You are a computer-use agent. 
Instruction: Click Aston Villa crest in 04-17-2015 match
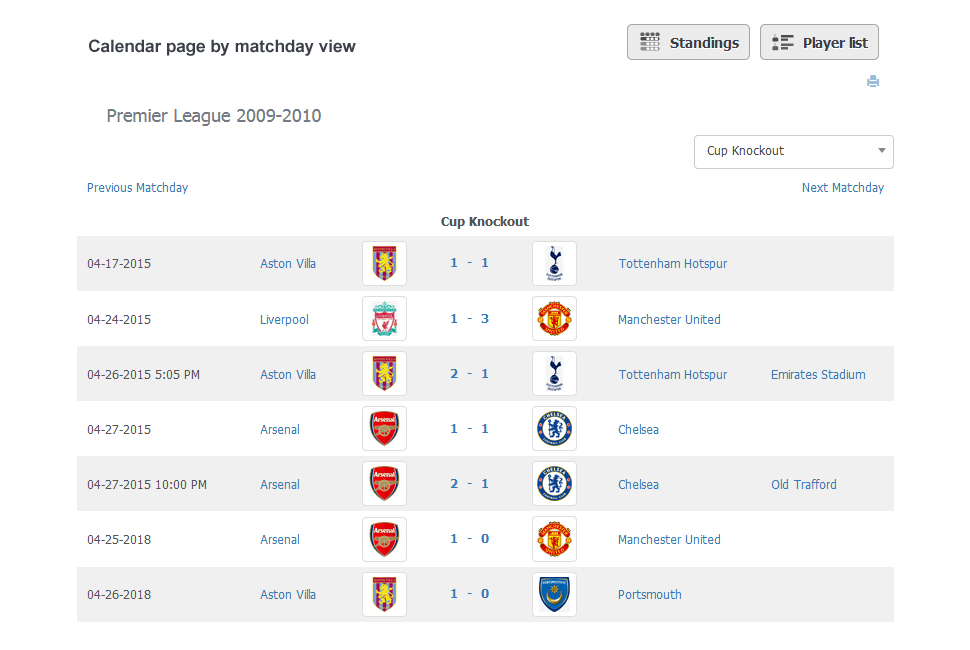(384, 263)
